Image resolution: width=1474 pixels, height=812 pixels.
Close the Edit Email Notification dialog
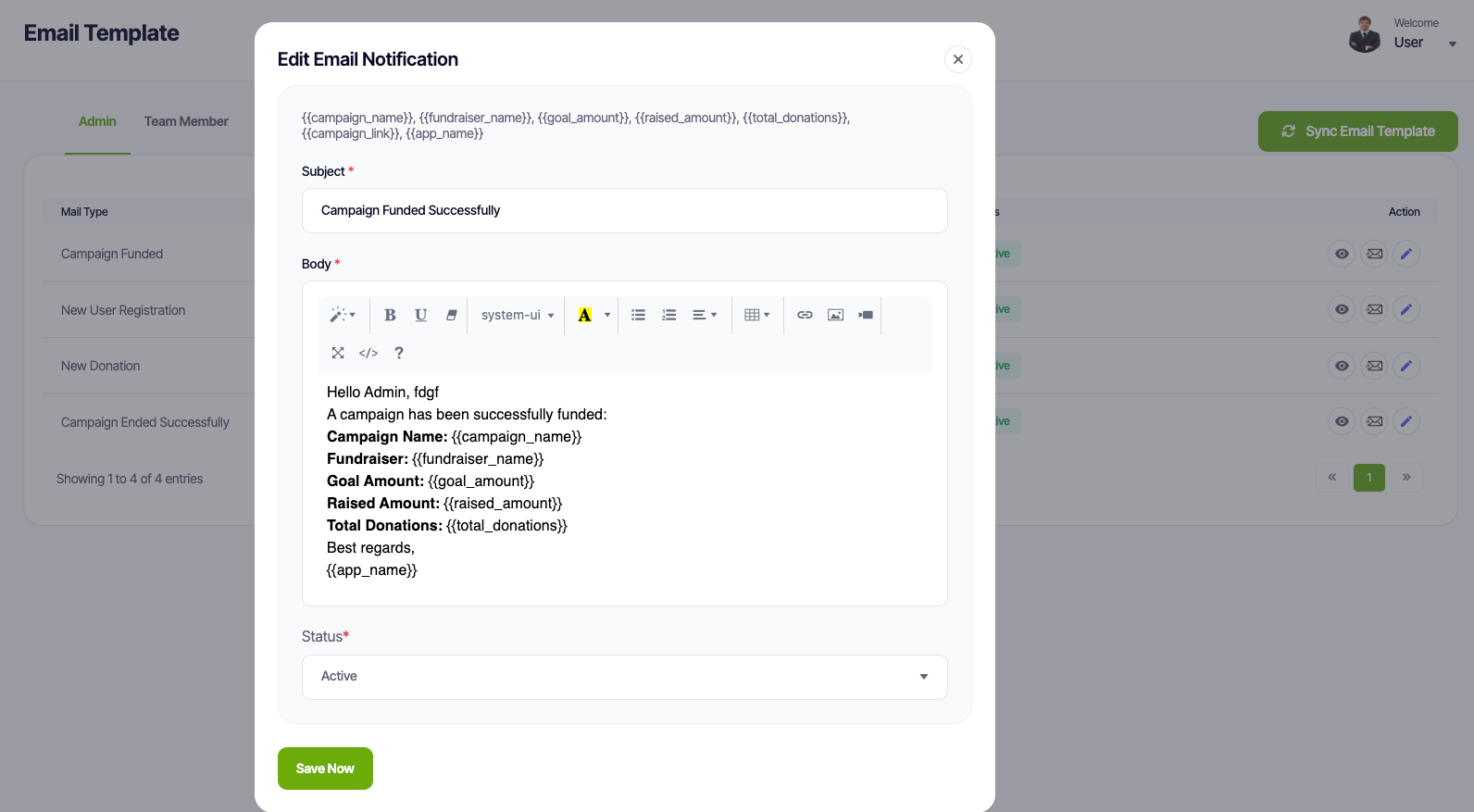[958, 59]
